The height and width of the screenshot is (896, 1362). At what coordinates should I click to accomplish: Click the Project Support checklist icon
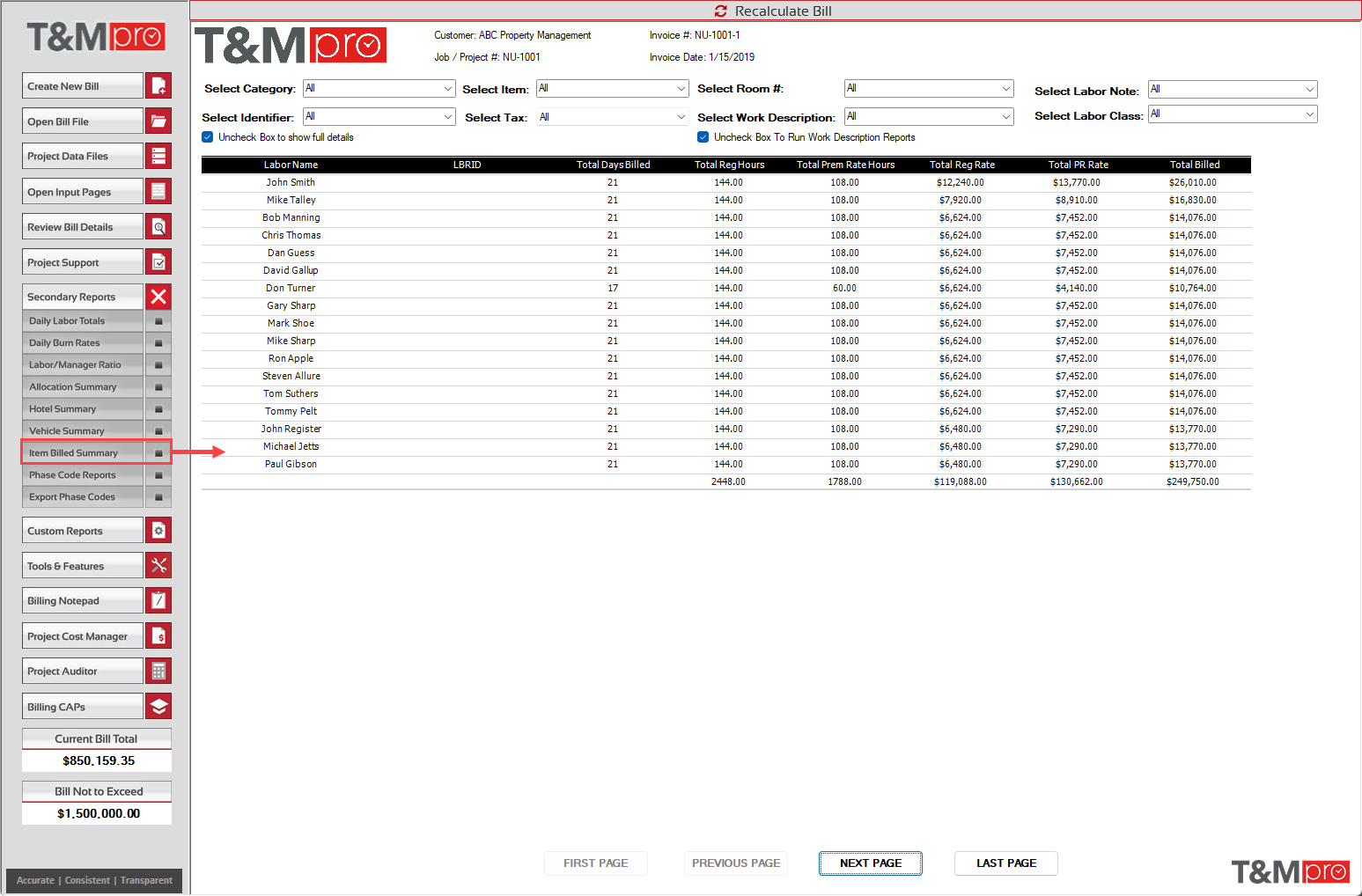pyautogui.click(x=158, y=261)
